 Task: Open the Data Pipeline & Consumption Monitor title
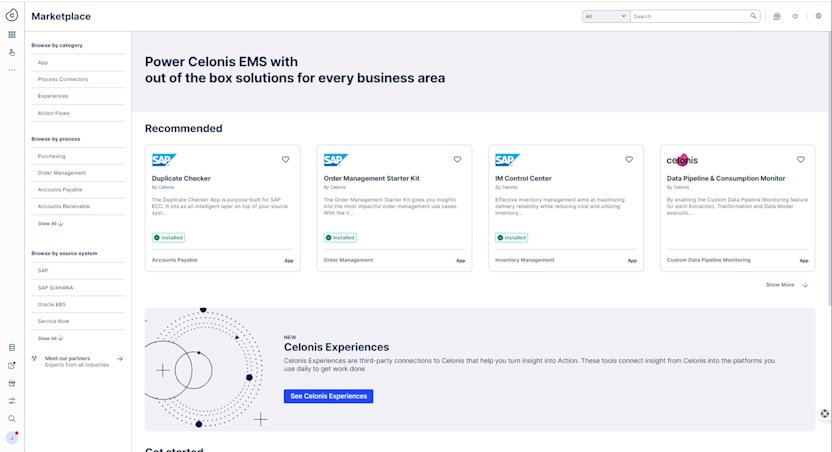(x=726, y=178)
